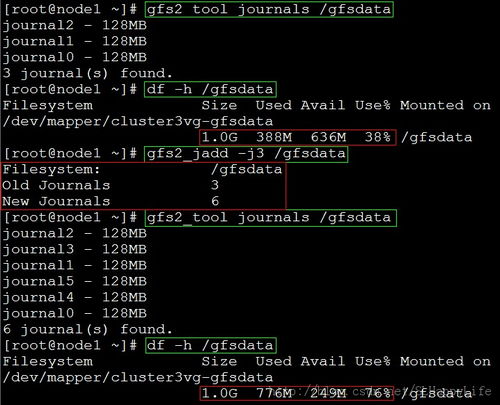Viewport: 500px width, 405px height.
Task: Click the 76% usage value
Action: tap(377, 393)
